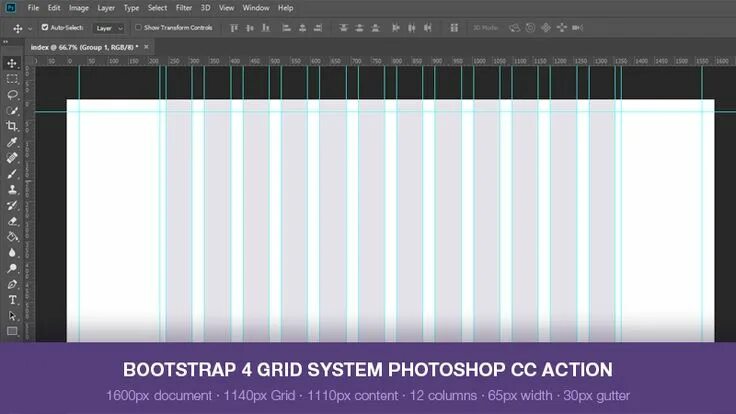736x414 pixels.
Task: Select the Paint Bucket tool
Action: tap(12, 237)
